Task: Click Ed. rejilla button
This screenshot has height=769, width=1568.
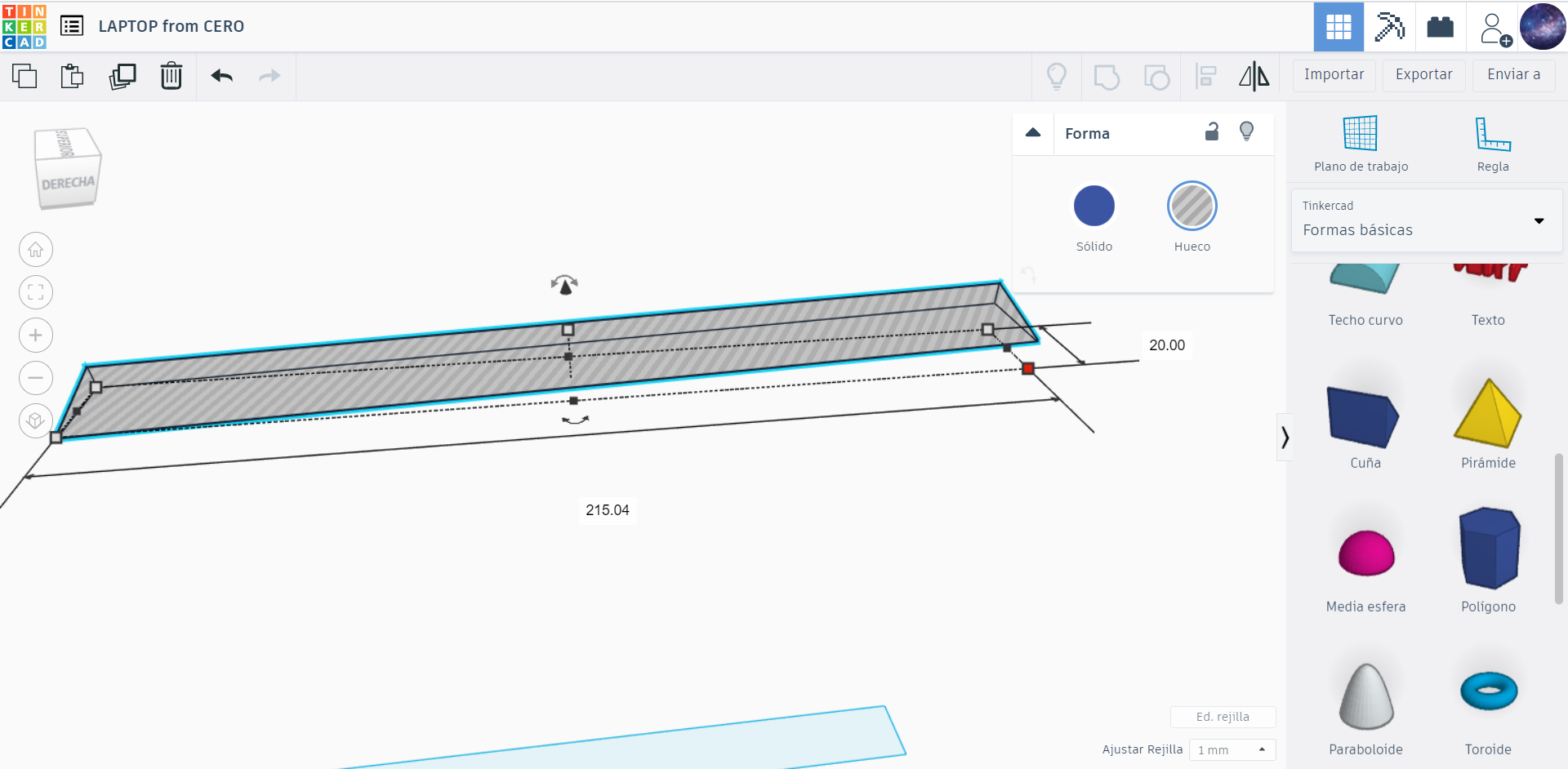Action: click(1223, 717)
